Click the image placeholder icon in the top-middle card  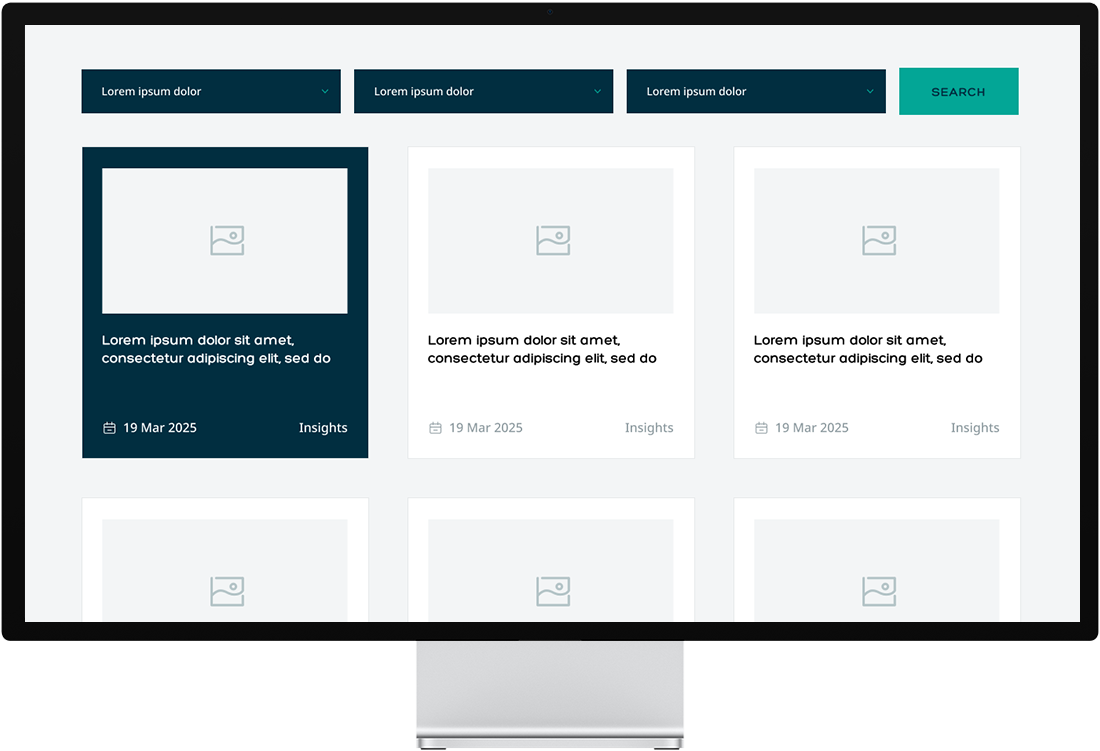point(554,241)
